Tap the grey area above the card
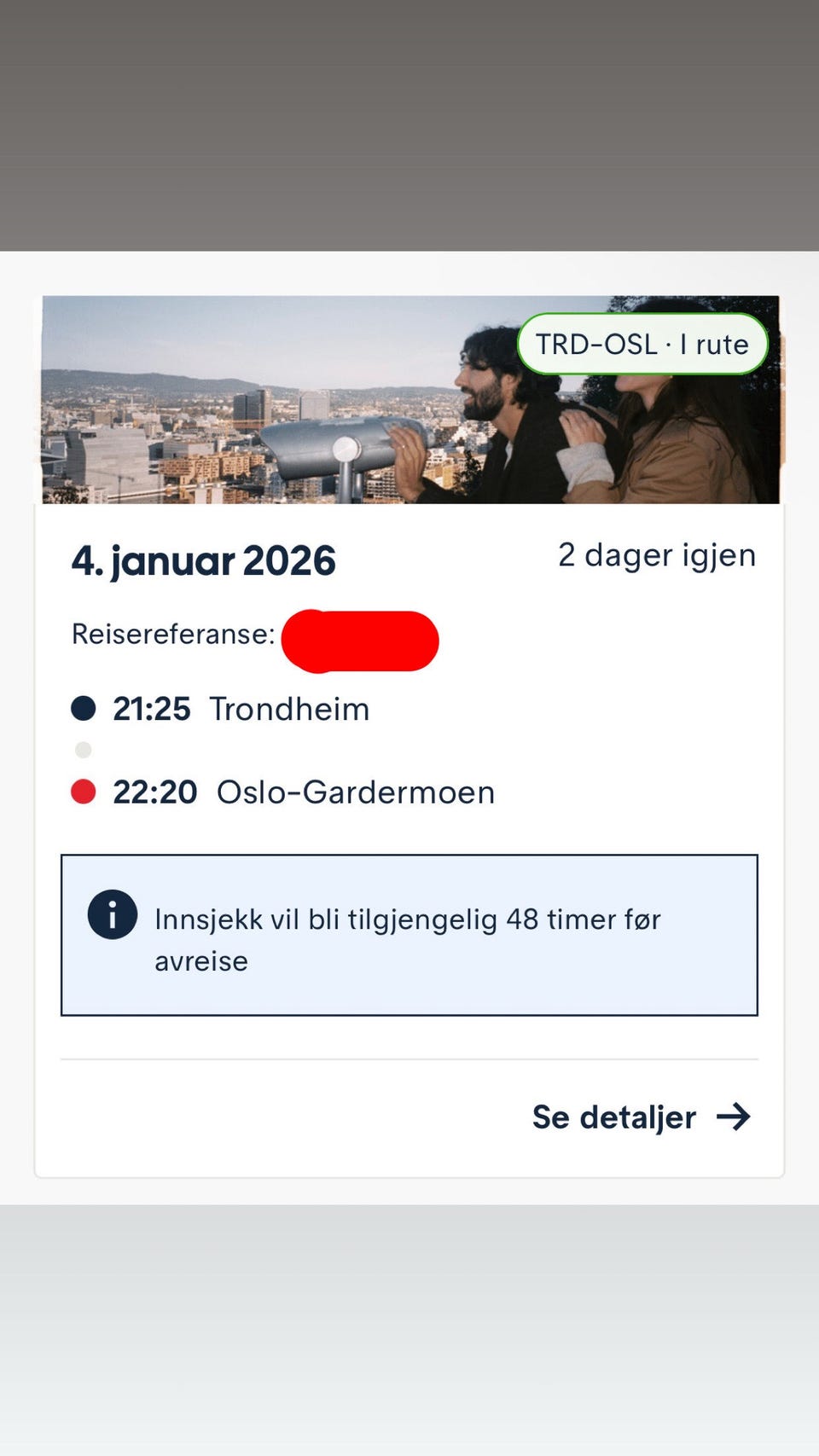819x1456 pixels. [x=409, y=125]
